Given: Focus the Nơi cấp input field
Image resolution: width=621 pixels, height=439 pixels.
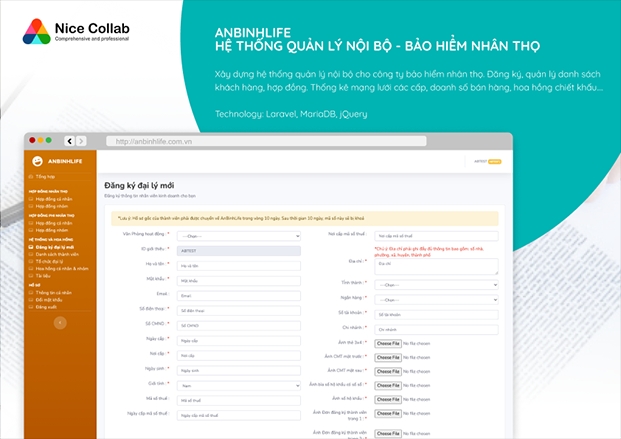Looking at the screenshot, I should [238, 356].
